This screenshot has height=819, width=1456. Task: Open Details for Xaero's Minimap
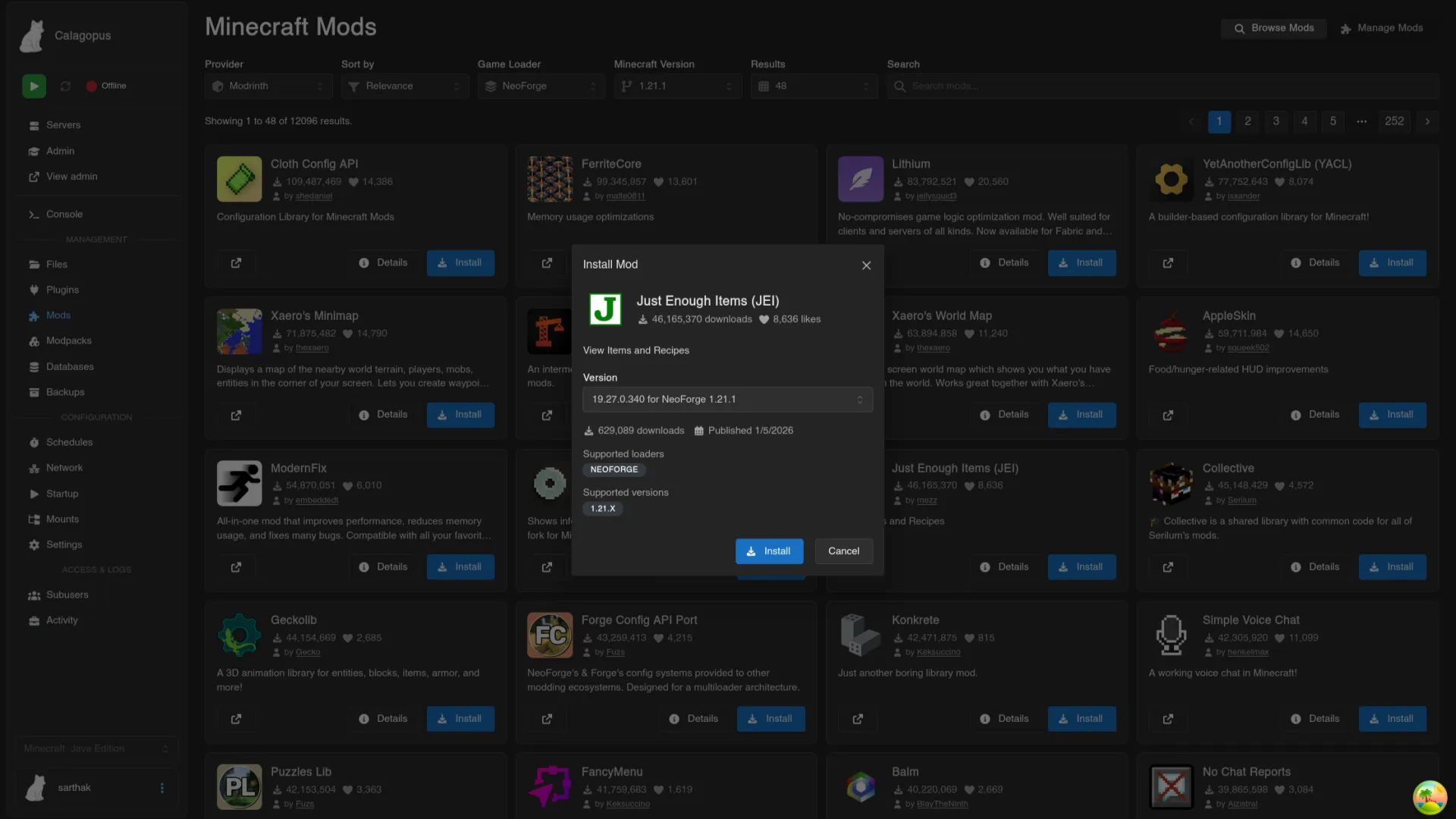tap(384, 415)
